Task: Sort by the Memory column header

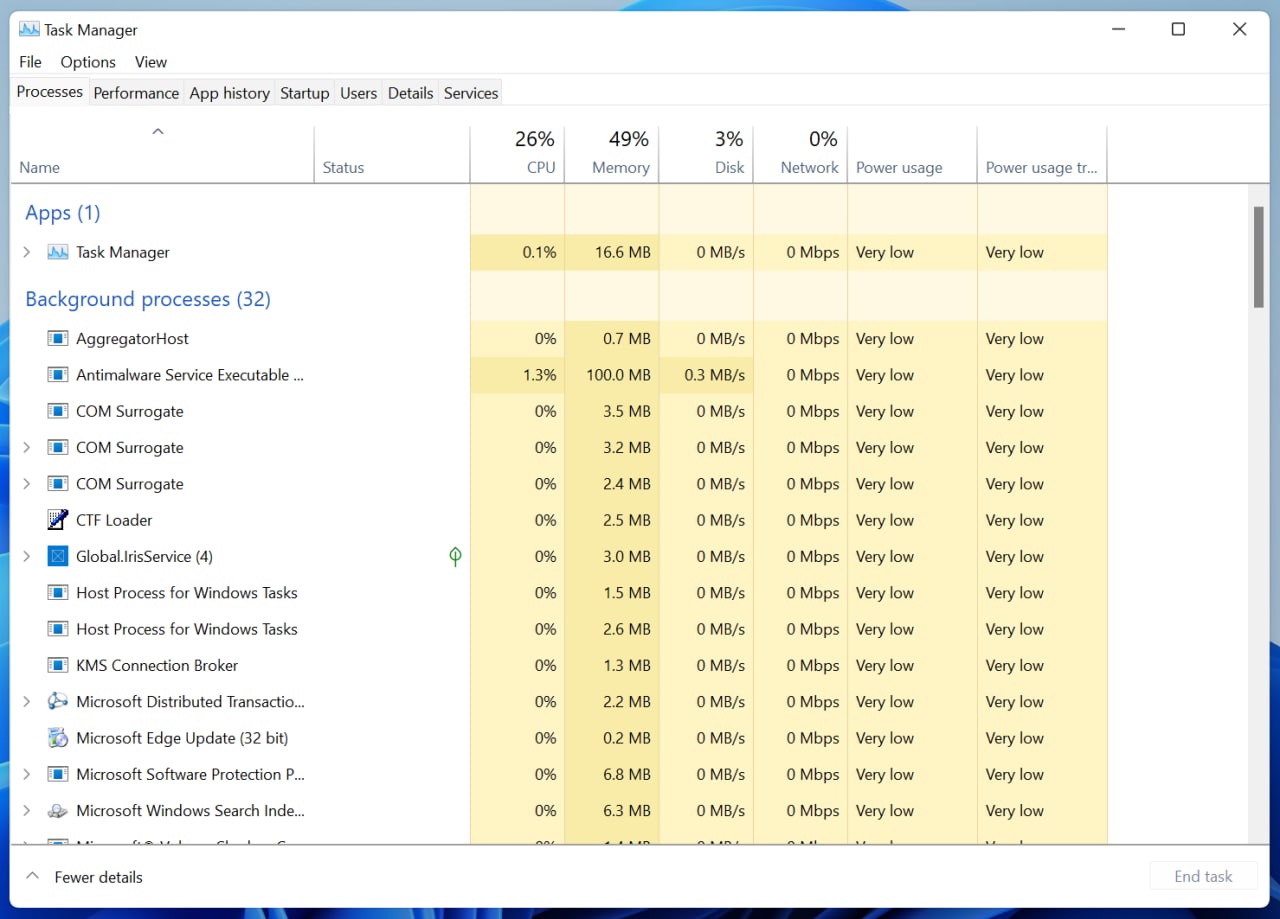Action: coord(612,154)
